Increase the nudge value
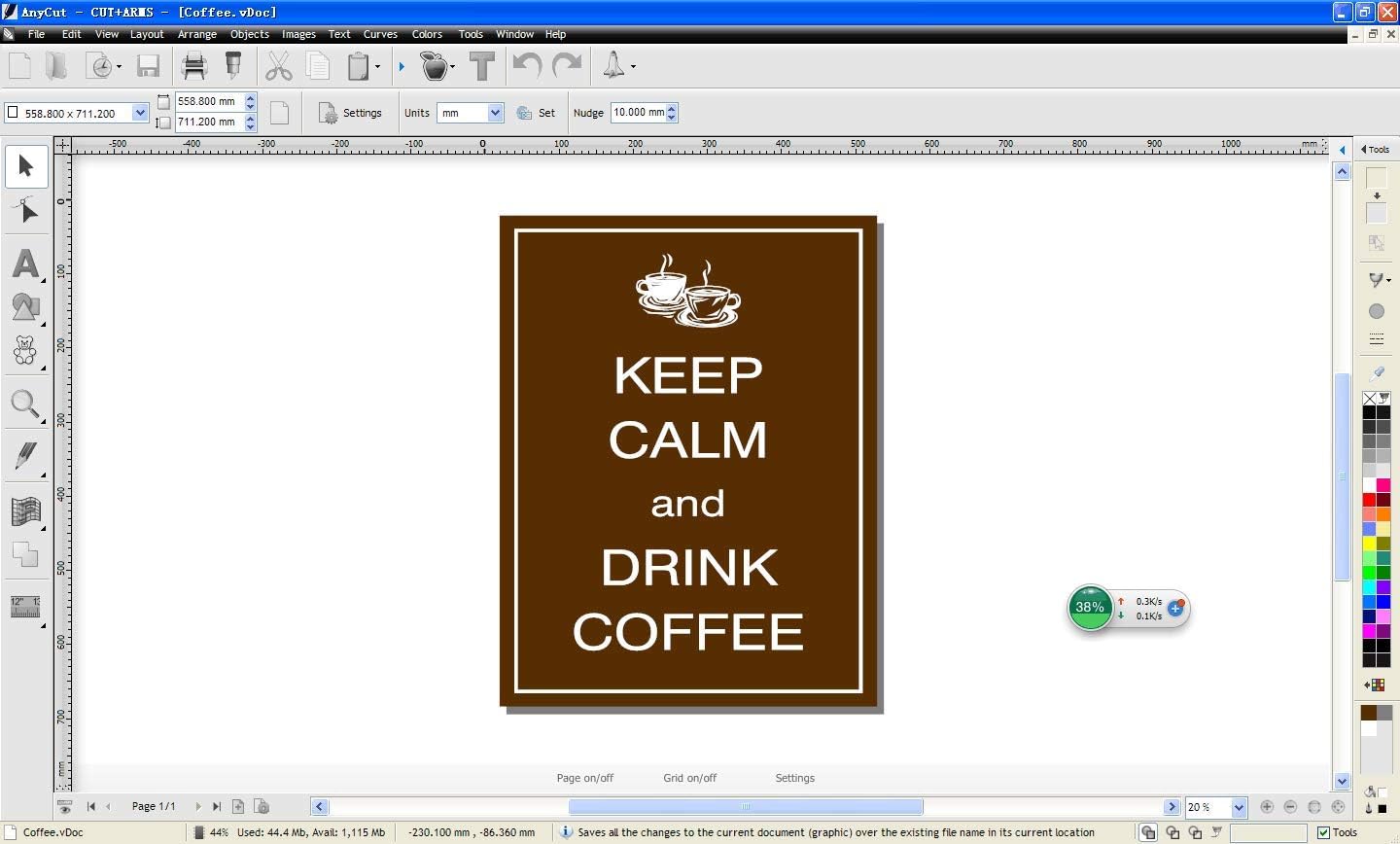Screen dimensions: 1400x844 [672, 108]
